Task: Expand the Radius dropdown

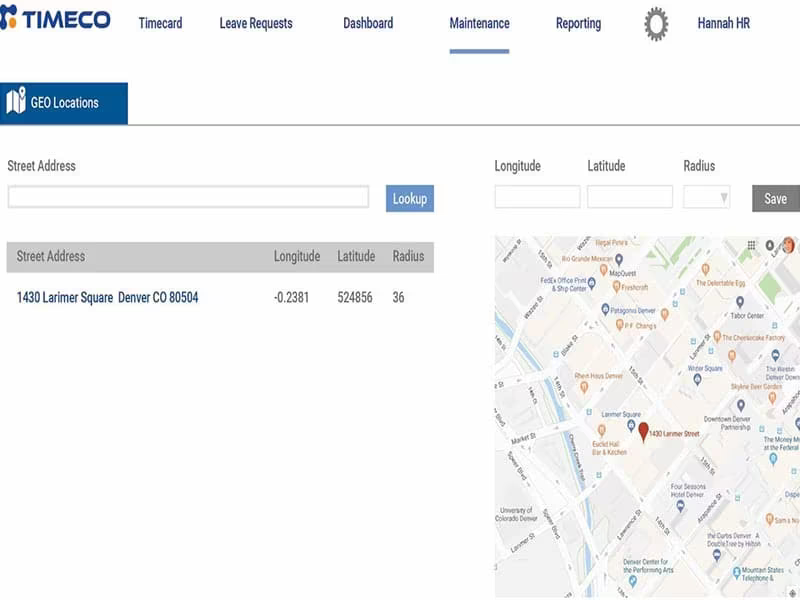Action: pos(707,197)
